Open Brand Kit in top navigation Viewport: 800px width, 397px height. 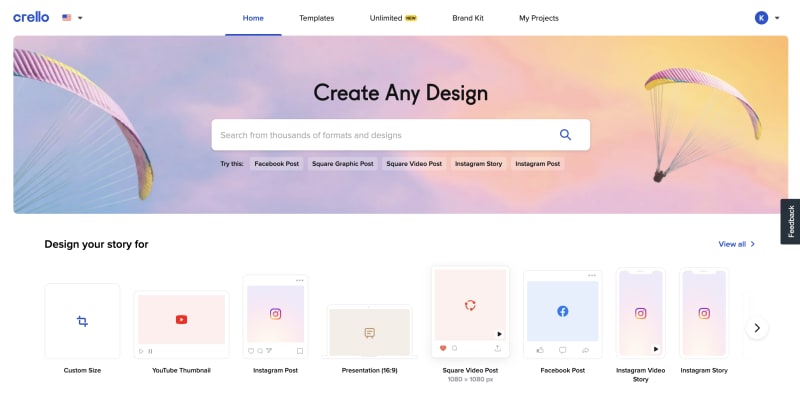coord(468,18)
